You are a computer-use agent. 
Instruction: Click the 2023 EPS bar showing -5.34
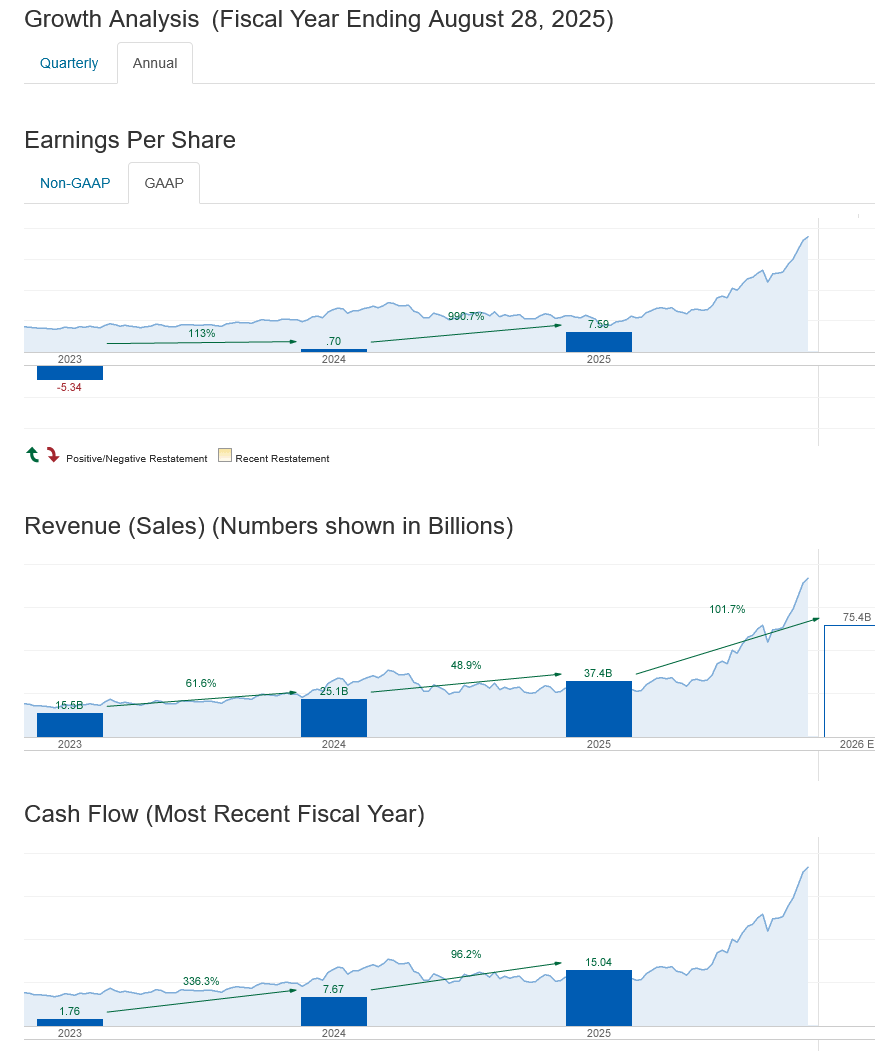[70, 373]
